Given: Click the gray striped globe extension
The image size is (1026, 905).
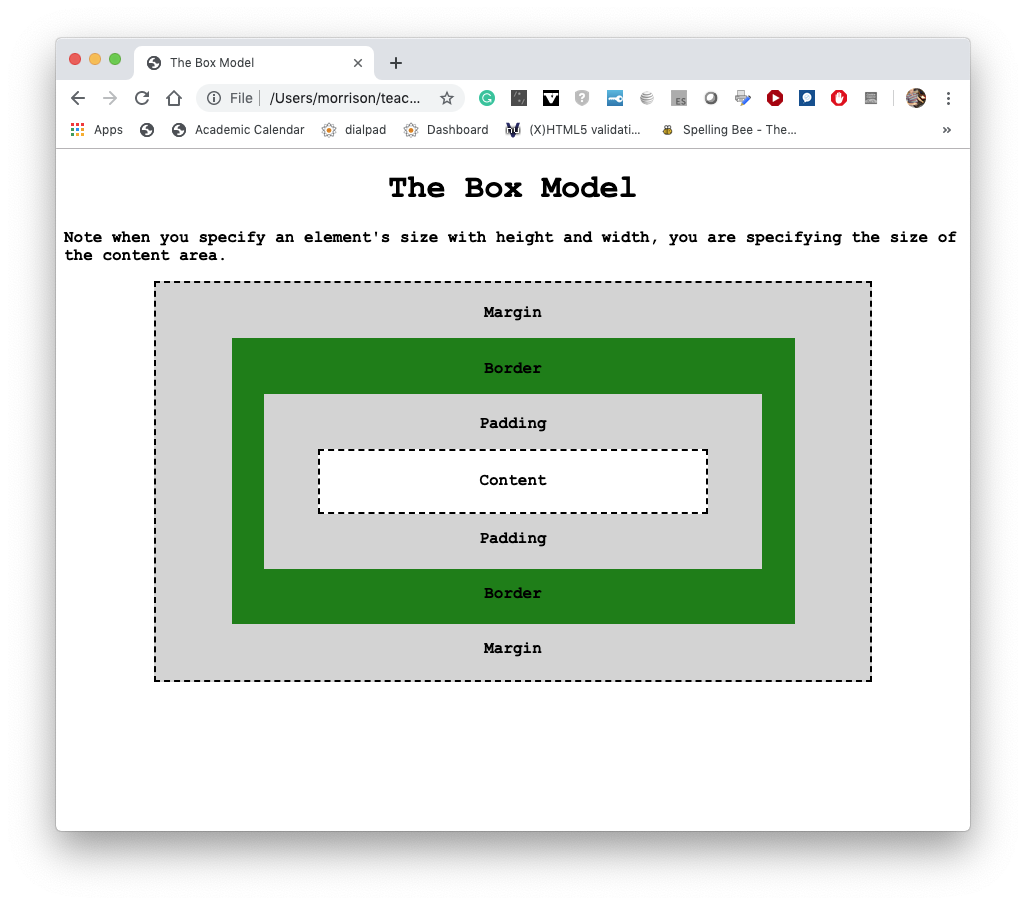Looking at the screenshot, I should (646, 98).
